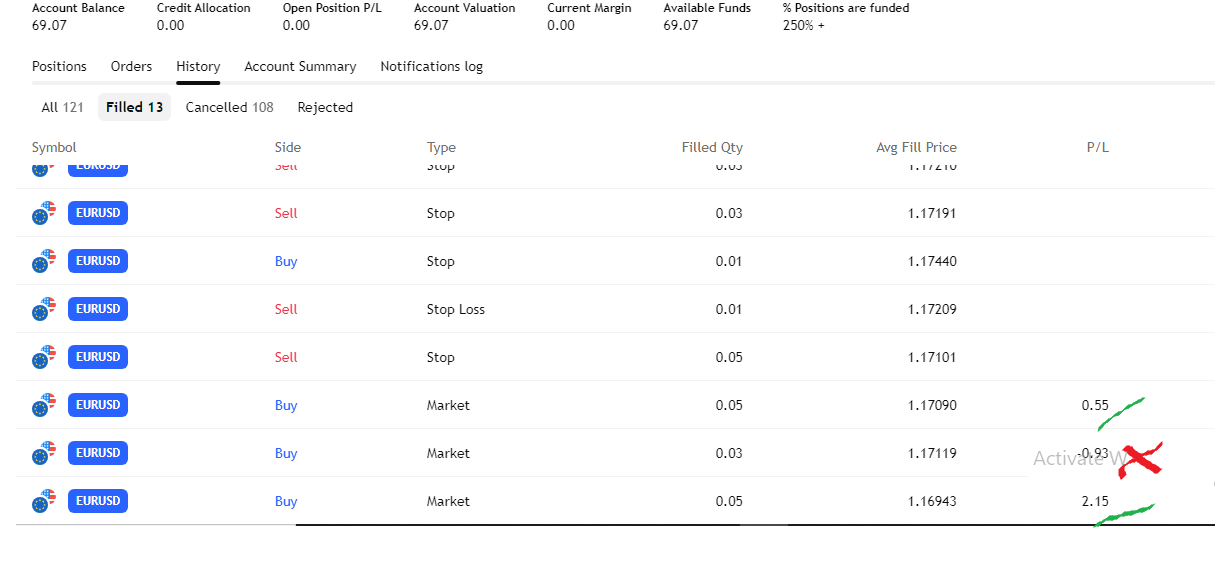Viewport: 1215px width, 584px height.
Task: Show the Rejected orders filter
Action: (325, 107)
